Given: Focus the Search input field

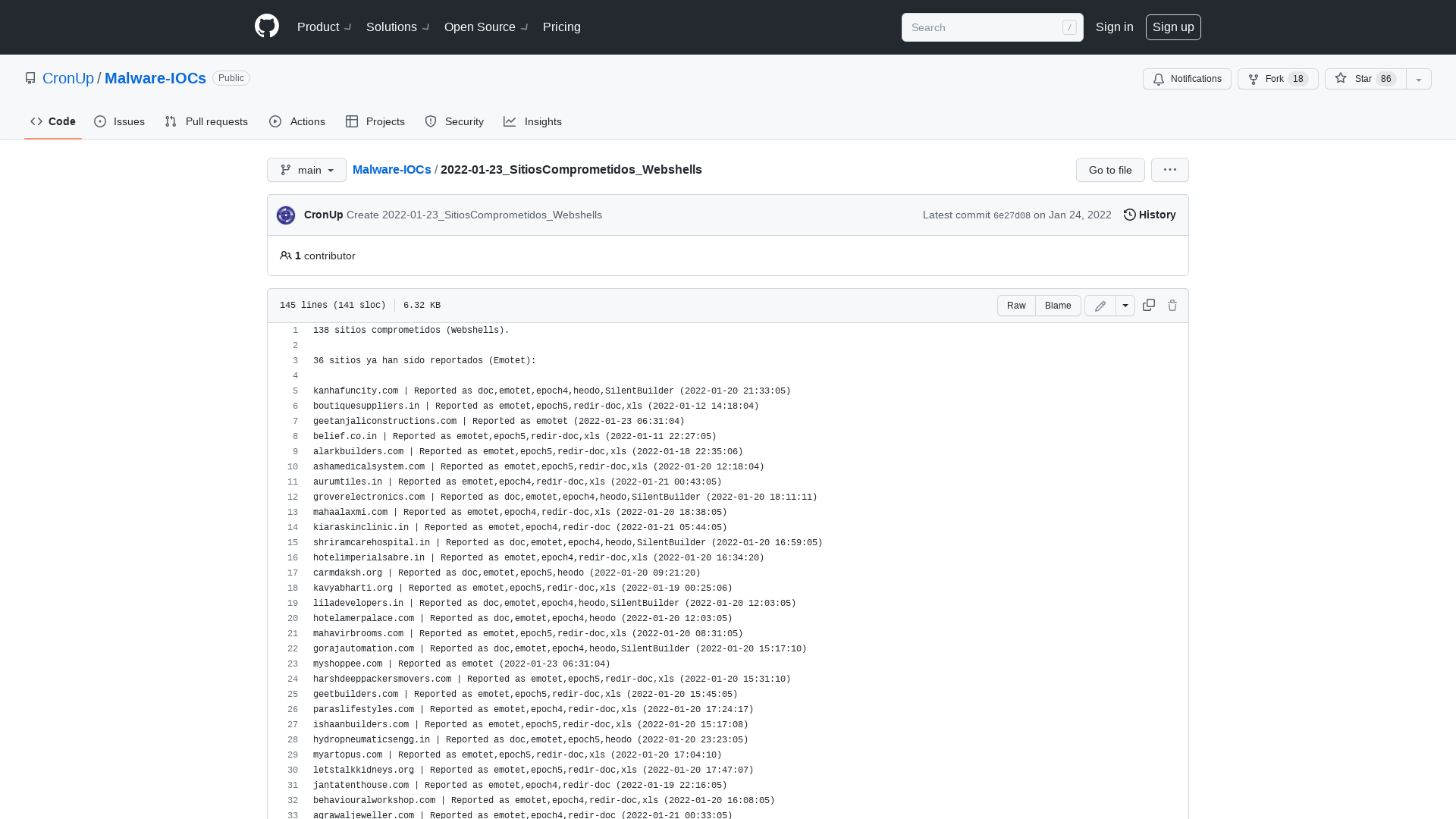Looking at the screenshot, I should coord(992,27).
